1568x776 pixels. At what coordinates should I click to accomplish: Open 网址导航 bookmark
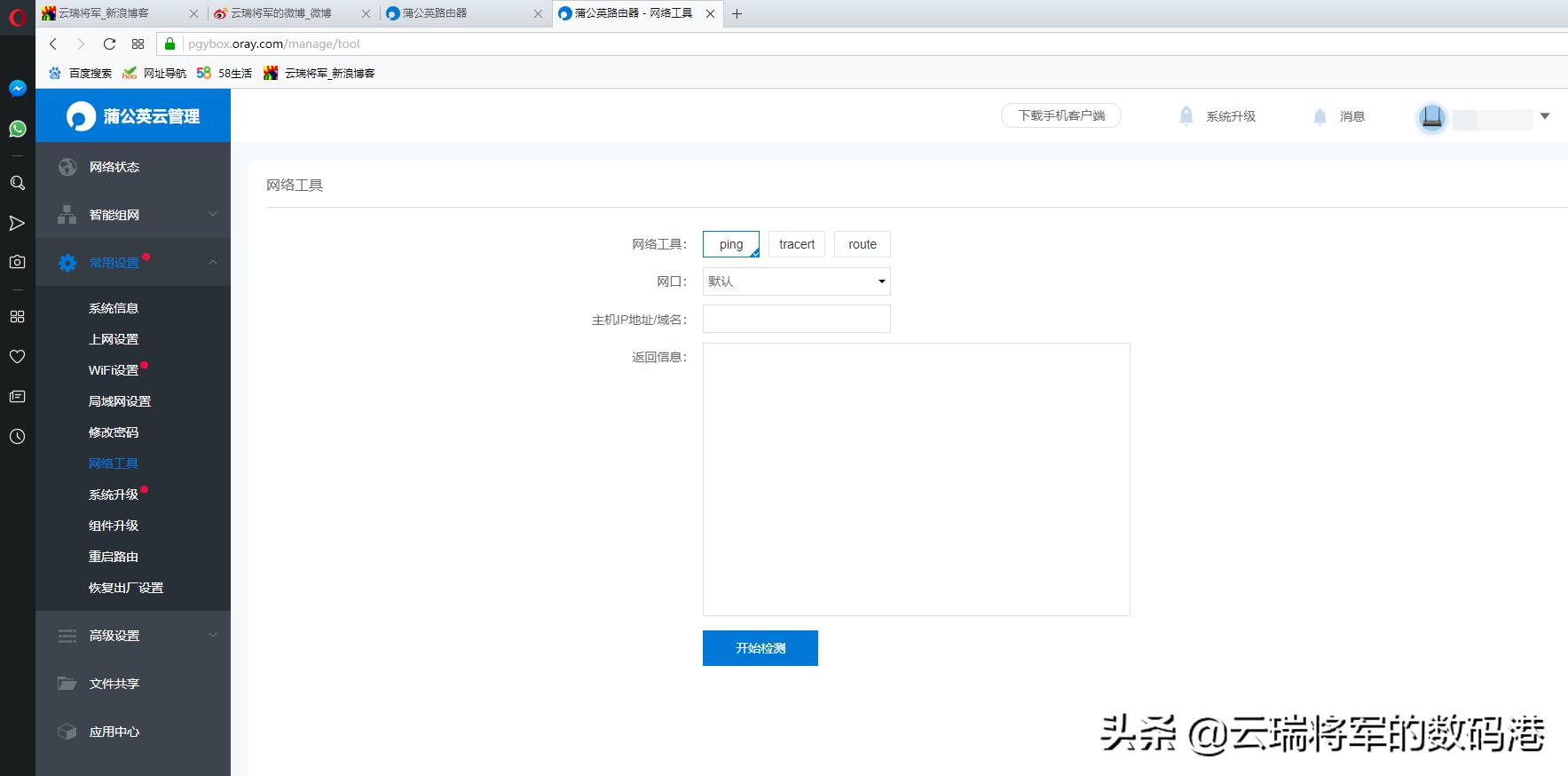tap(155, 73)
